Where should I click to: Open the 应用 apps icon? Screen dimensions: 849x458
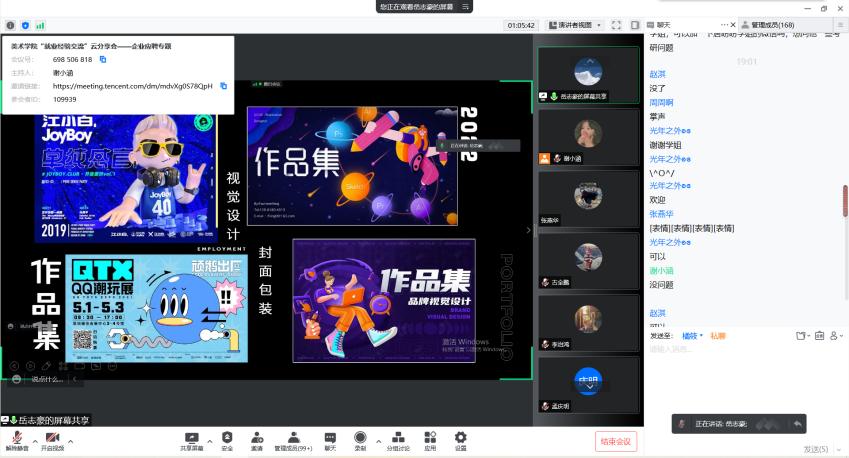(x=430, y=437)
